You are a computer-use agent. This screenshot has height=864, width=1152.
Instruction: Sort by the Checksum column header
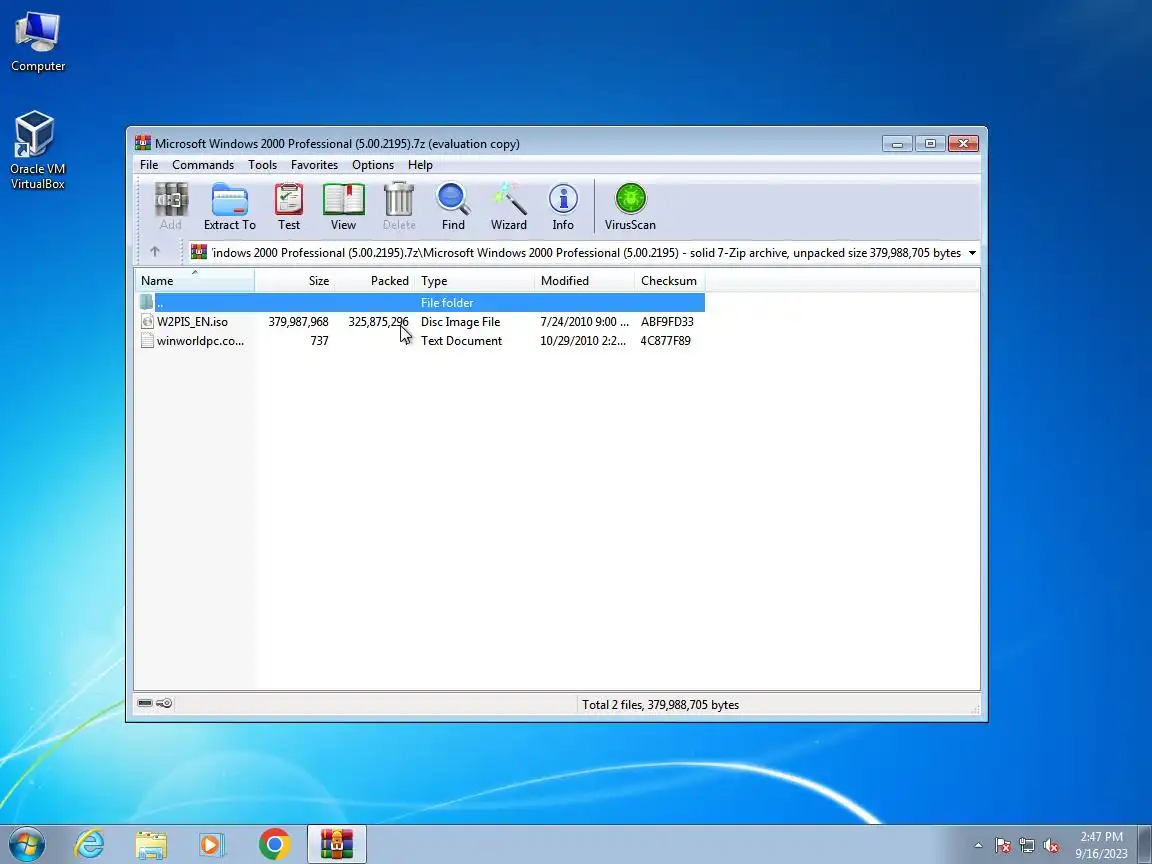point(669,281)
